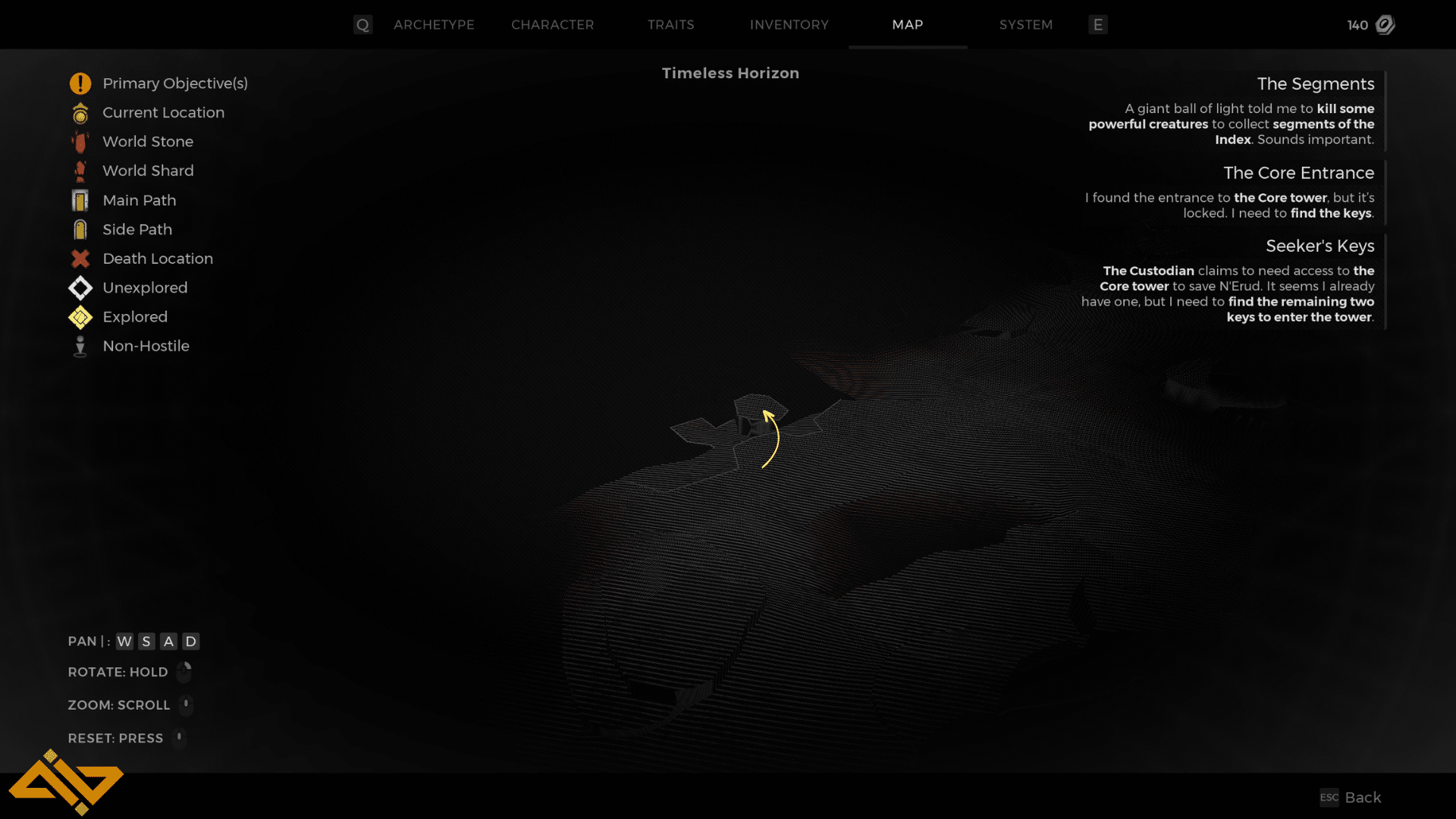The width and height of the screenshot is (1456, 819).
Task: Click the World Stone legend label
Action: click(148, 142)
